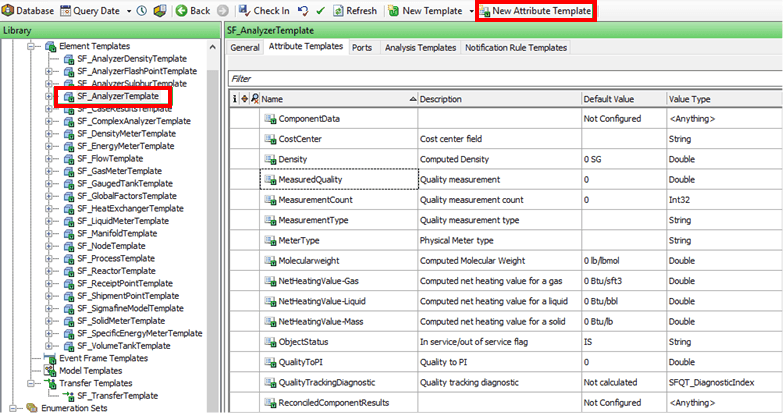Select Enumeration Sets in the library
This screenshot has width=783, height=413.
(74, 408)
